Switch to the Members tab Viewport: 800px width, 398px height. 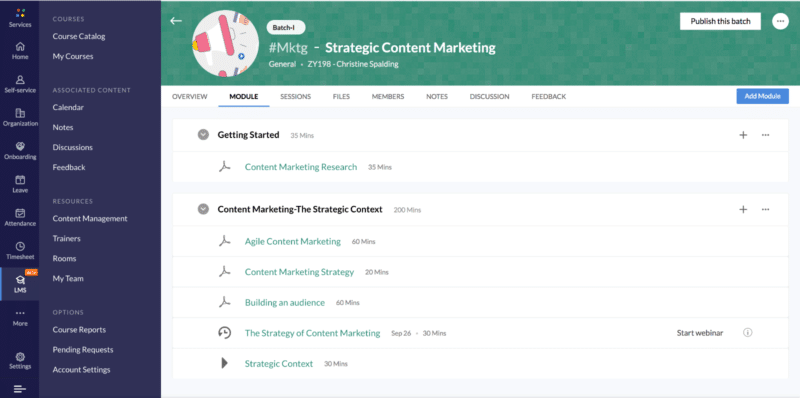click(388, 96)
